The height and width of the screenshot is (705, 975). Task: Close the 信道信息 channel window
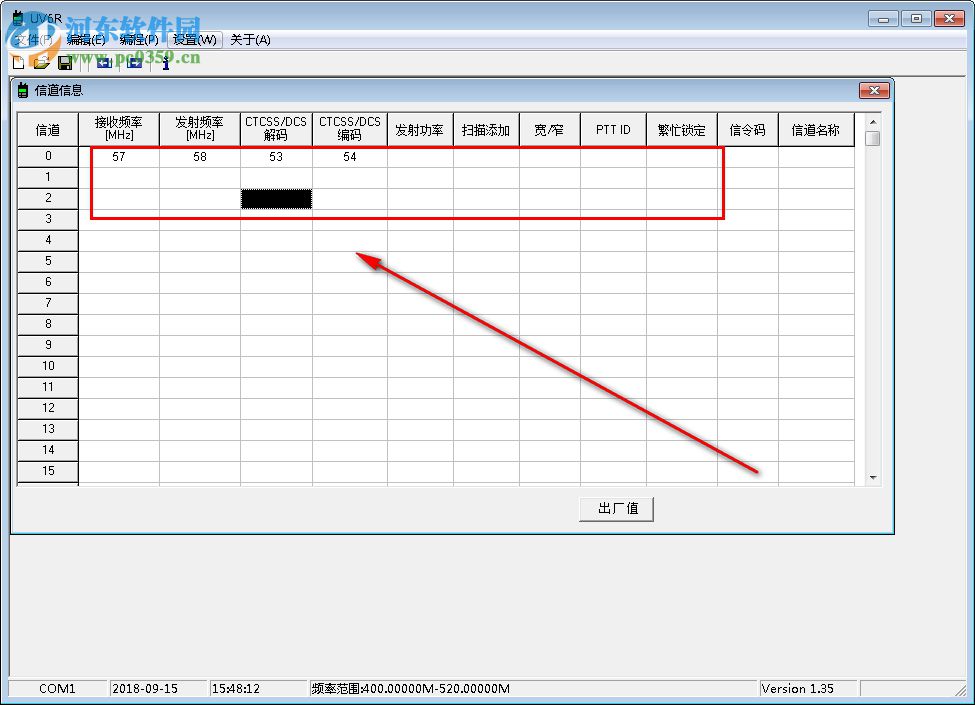coord(874,90)
